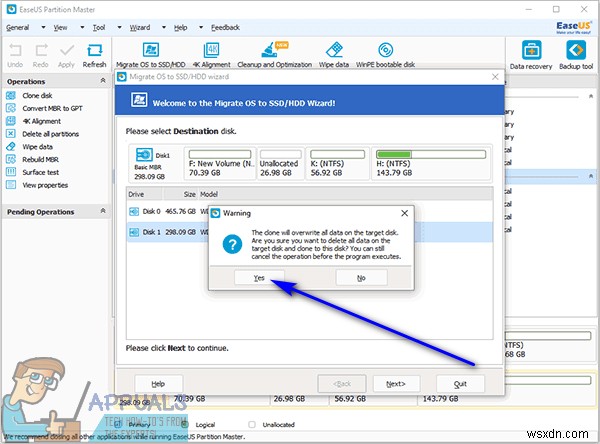600x444 pixels.
Task: Click the Disk1 drive icon in wizard
Action: click(x=144, y=155)
